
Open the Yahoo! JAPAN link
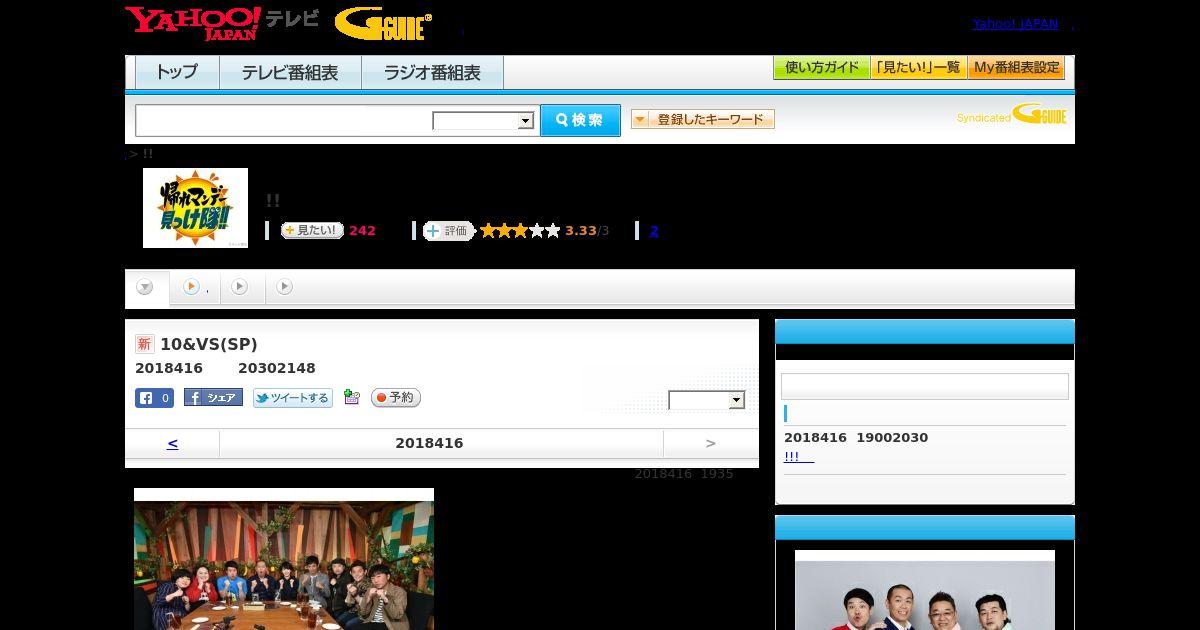[x=1015, y=23]
